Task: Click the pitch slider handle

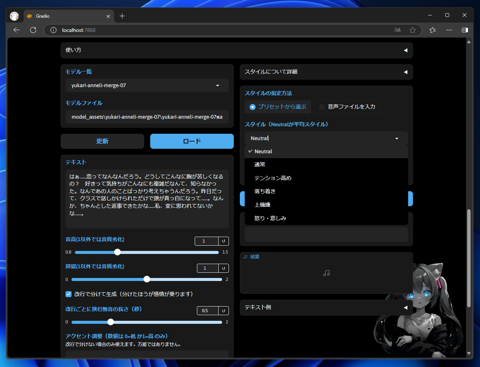Action: click(117, 252)
